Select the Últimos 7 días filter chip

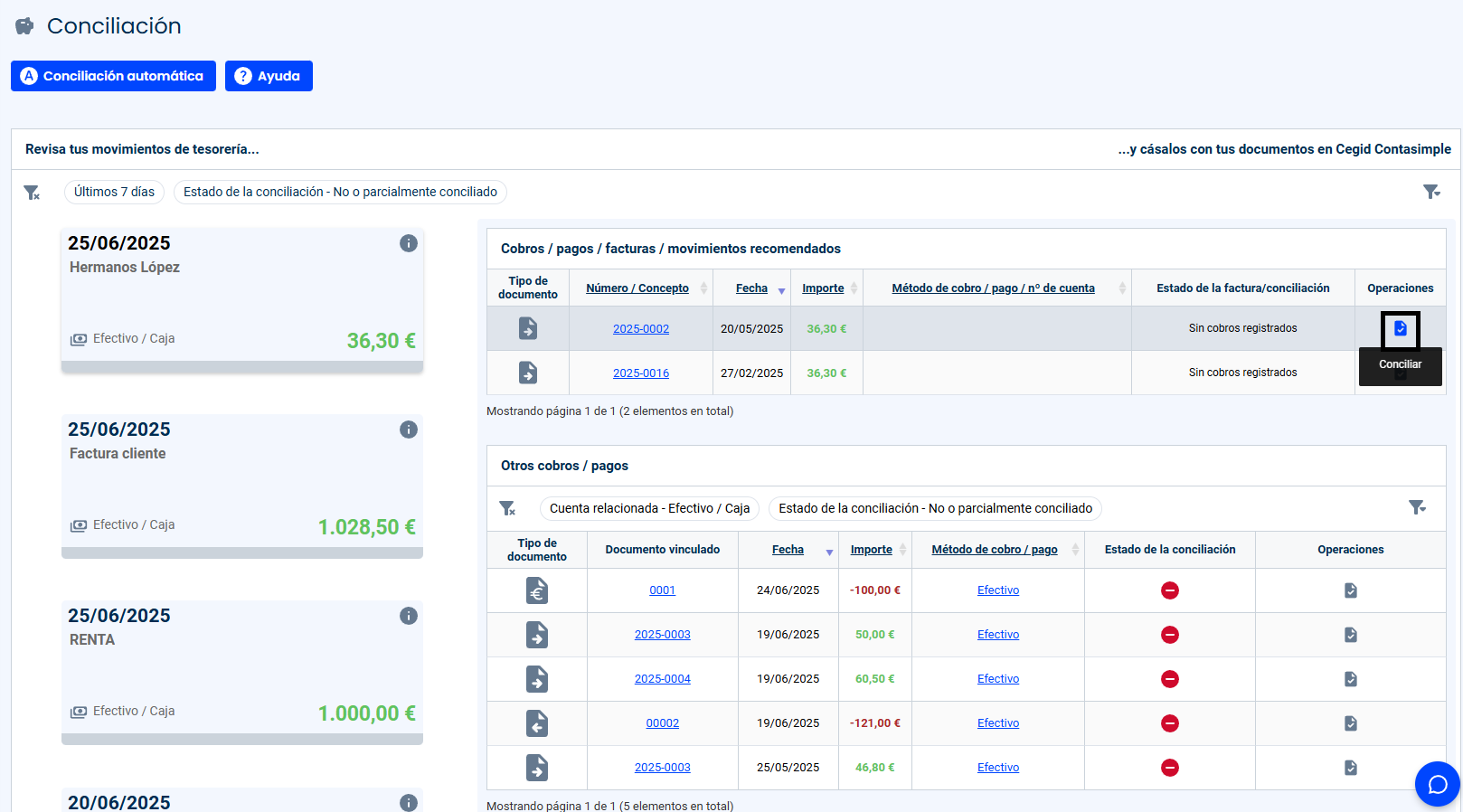(114, 192)
